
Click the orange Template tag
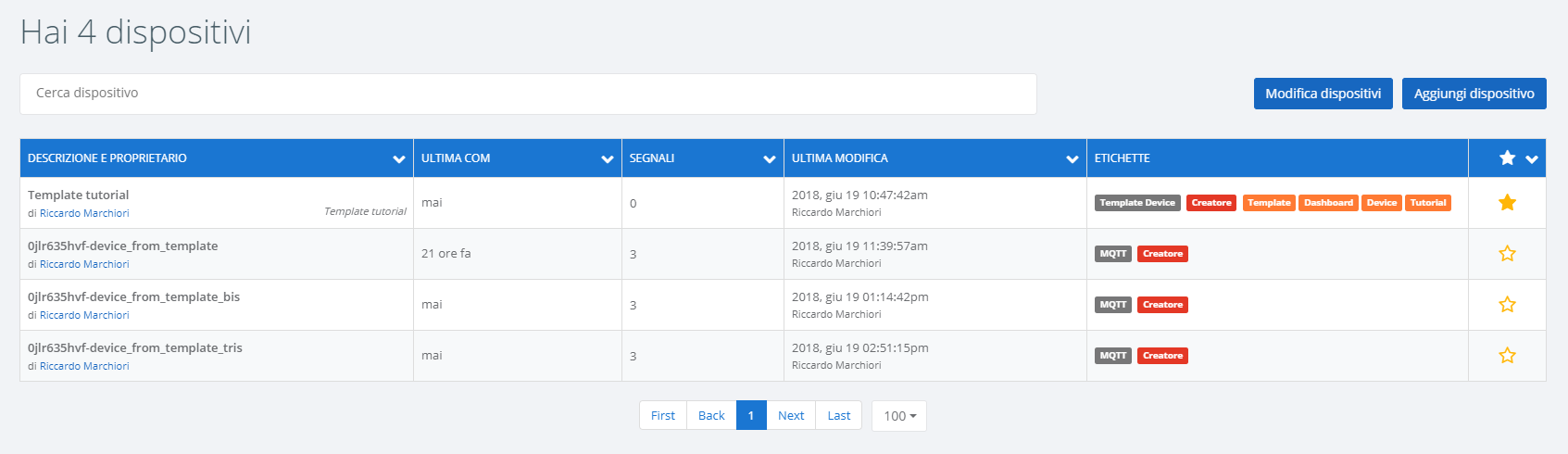point(1269,203)
